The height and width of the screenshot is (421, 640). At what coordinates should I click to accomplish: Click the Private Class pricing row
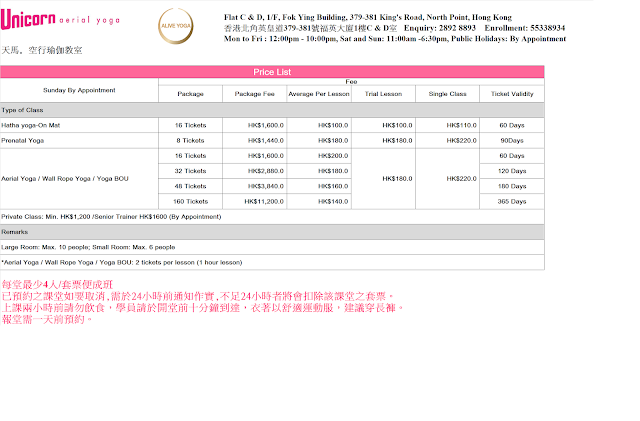[x=272, y=217]
